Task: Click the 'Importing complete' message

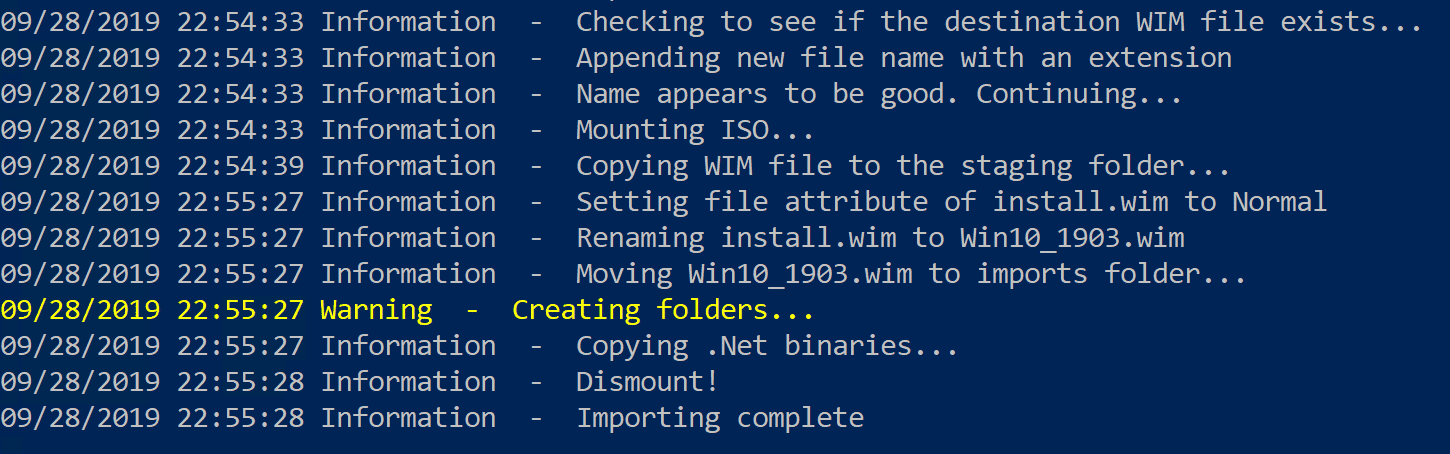Action: pos(720,418)
